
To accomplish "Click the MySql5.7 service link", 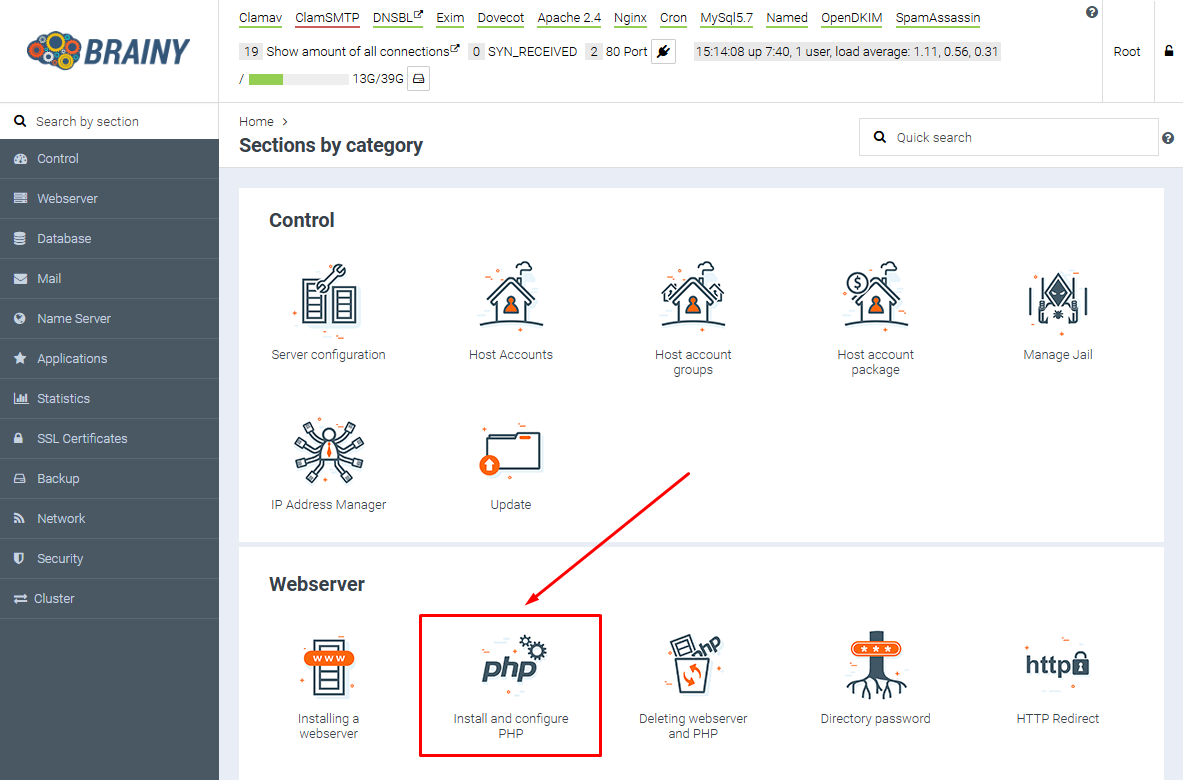I will (x=726, y=17).
